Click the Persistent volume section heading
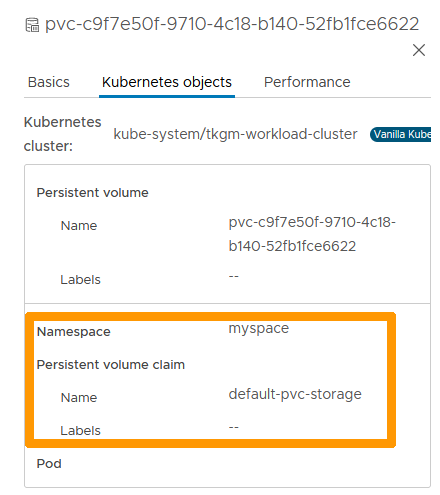440x495 pixels. [x=92, y=193]
